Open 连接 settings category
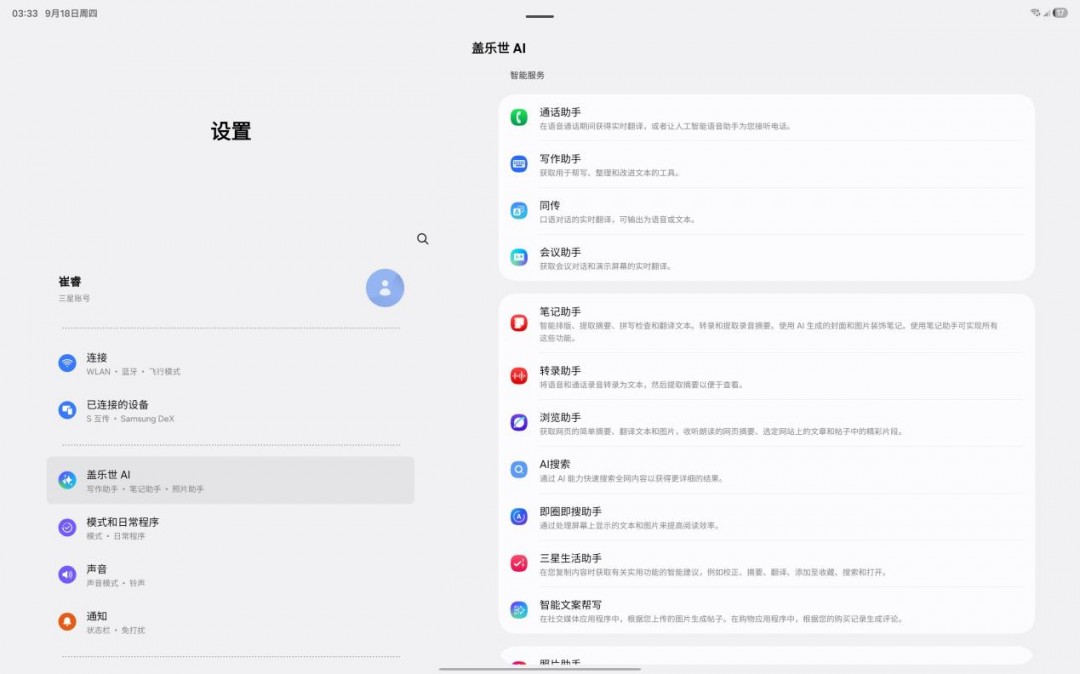The image size is (1080, 674). coord(231,364)
